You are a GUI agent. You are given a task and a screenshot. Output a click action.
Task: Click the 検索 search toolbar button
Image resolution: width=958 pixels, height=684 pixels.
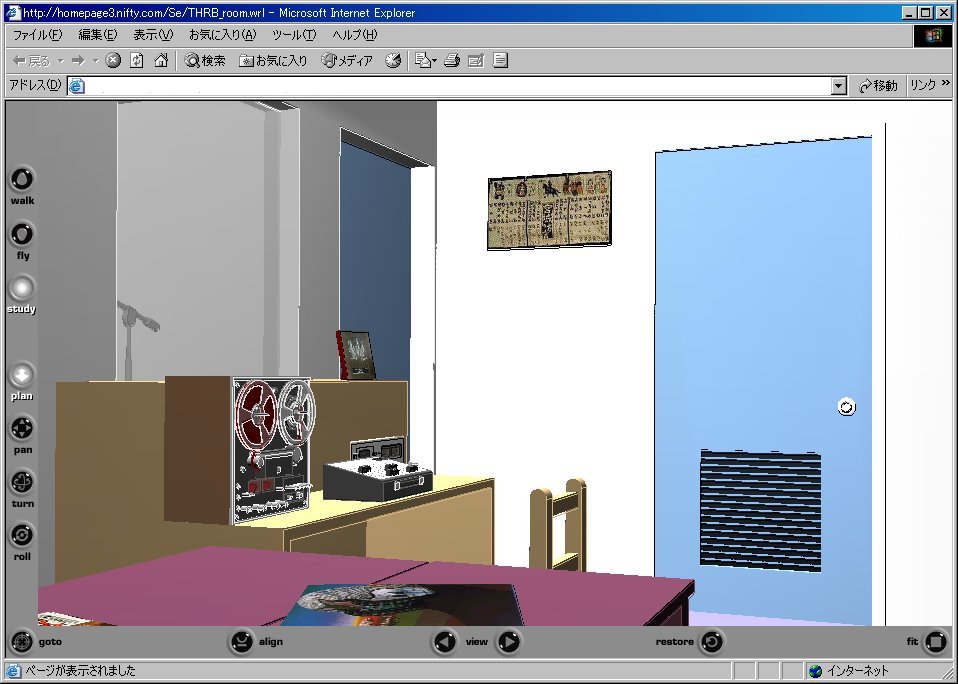coord(205,61)
